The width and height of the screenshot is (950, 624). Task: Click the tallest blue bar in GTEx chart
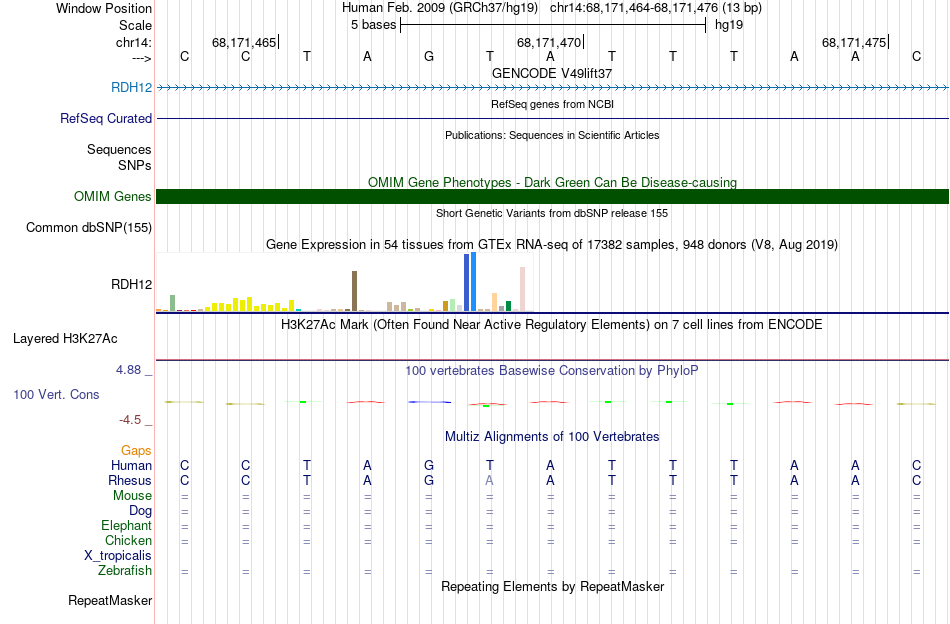tap(473, 282)
